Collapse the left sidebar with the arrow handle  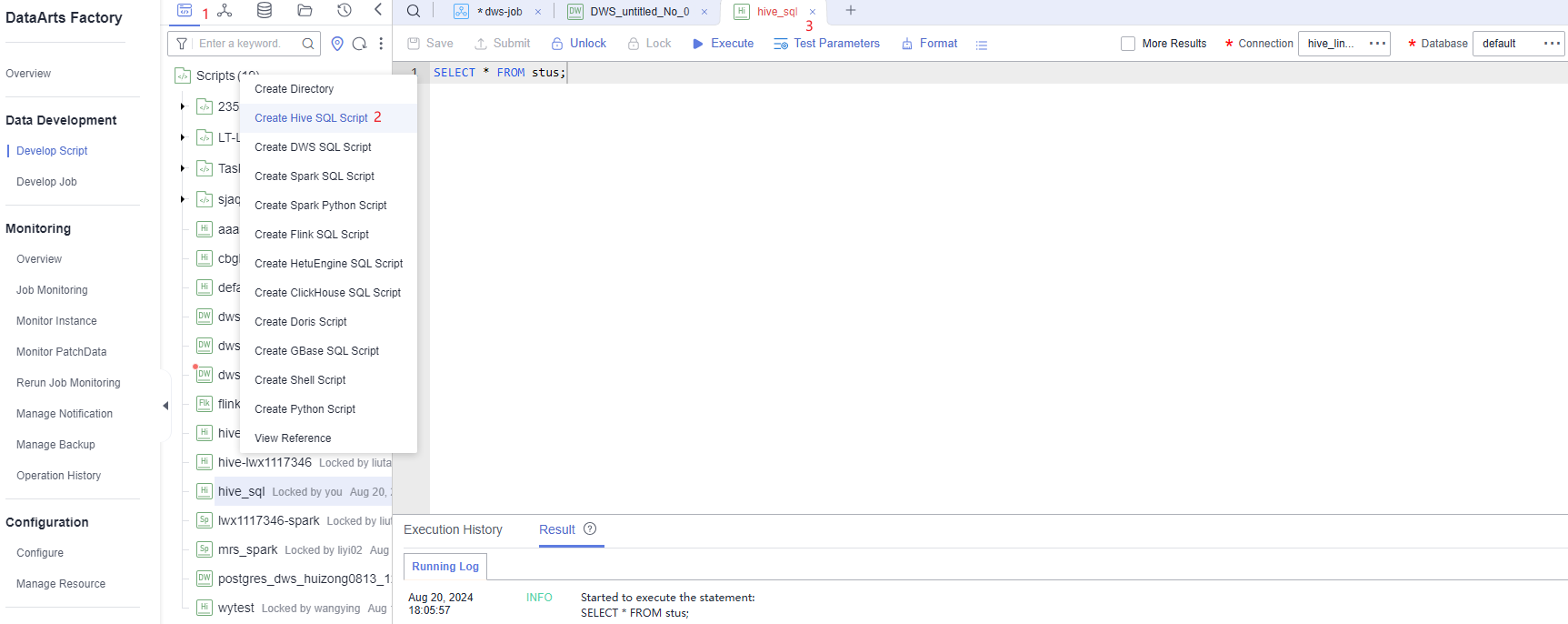pyautogui.click(x=165, y=406)
